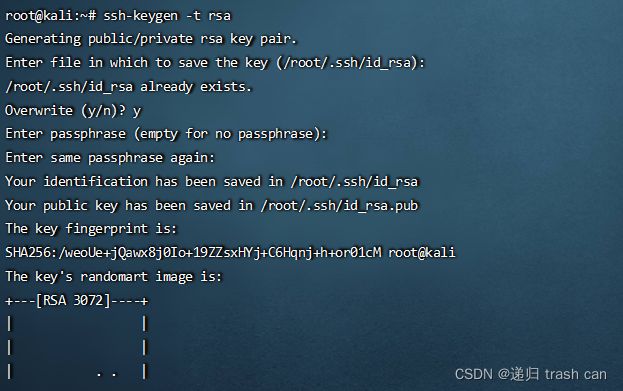Click the y answer after the Overwrite prompt
623x391 pixels.
click(137, 111)
